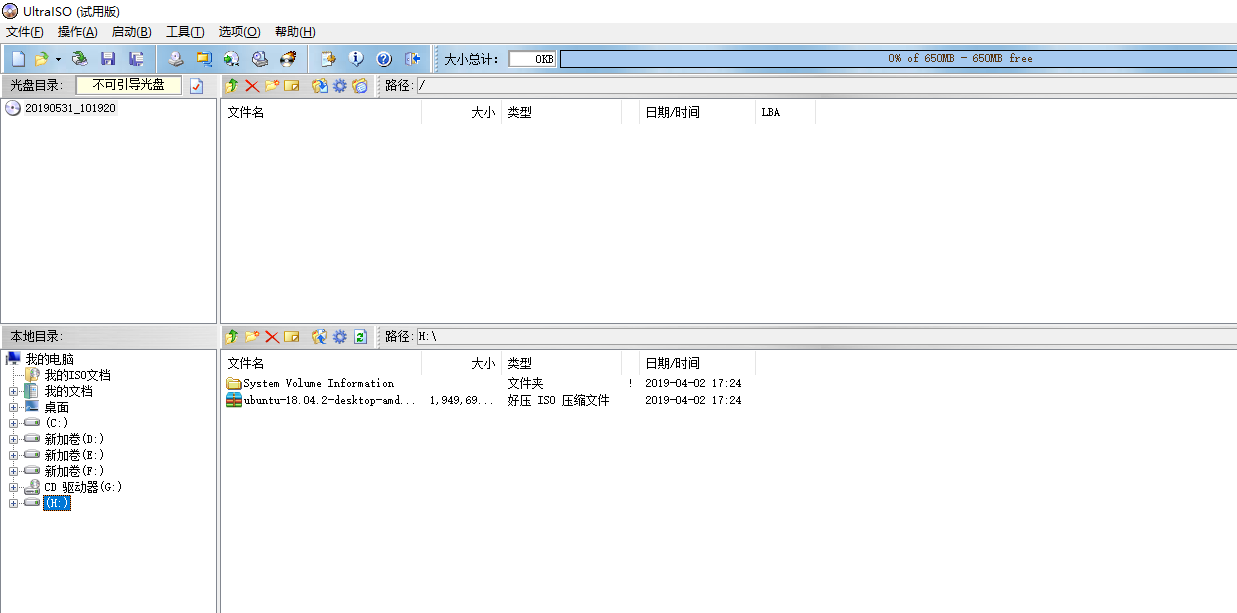Expand the CD 驱动器(G:) node
This screenshot has height=613, width=1237.
[x=13, y=487]
